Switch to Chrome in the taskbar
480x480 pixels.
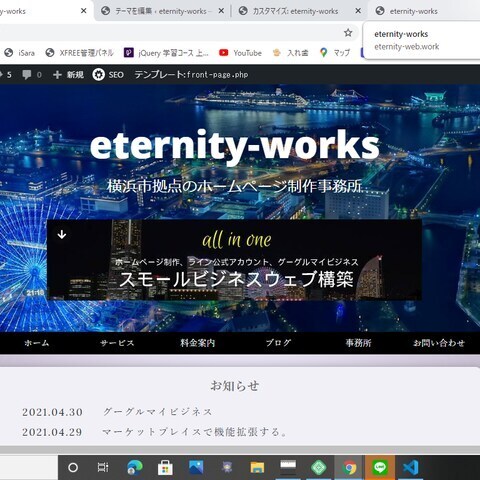349,468
